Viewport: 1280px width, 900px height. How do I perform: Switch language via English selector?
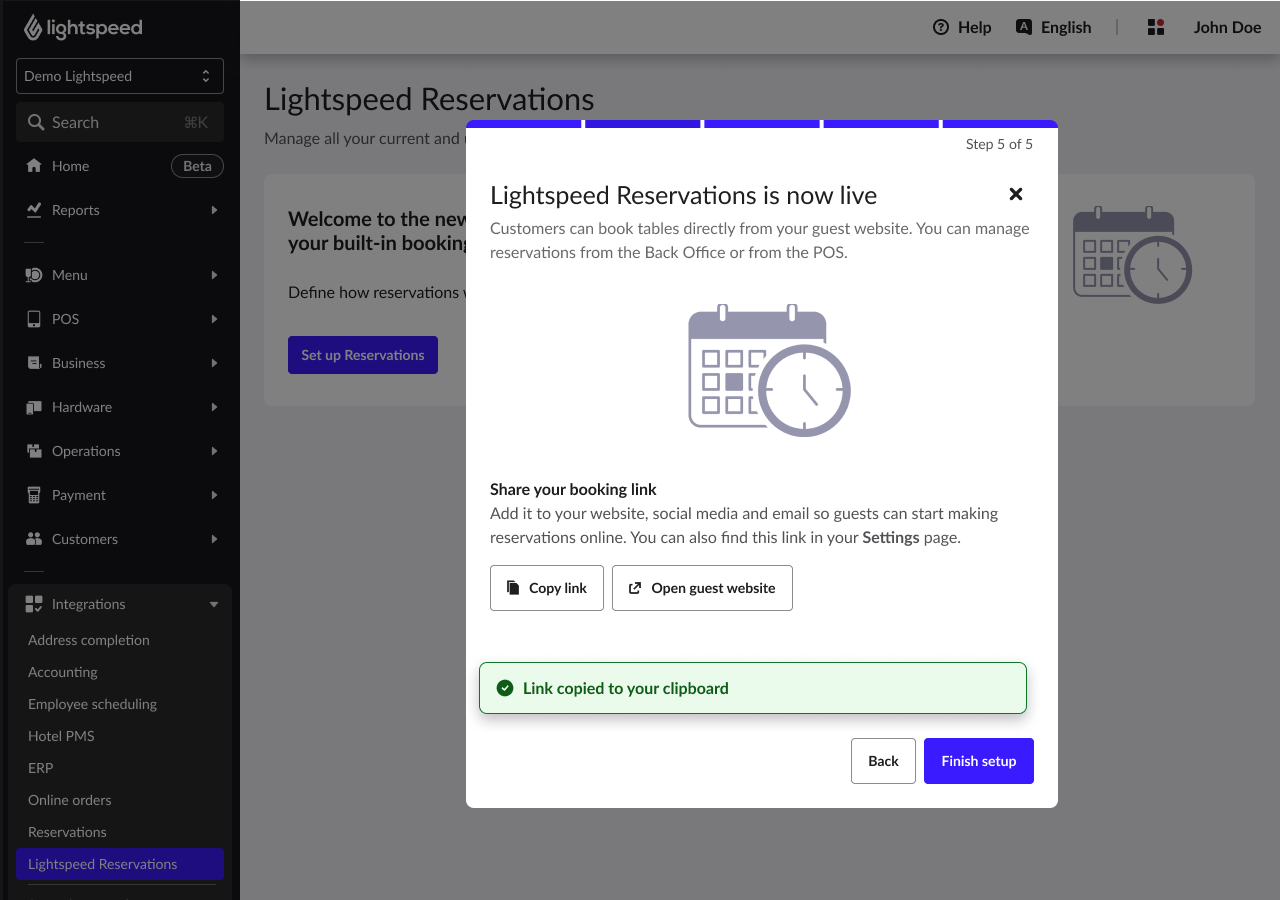click(1053, 27)
